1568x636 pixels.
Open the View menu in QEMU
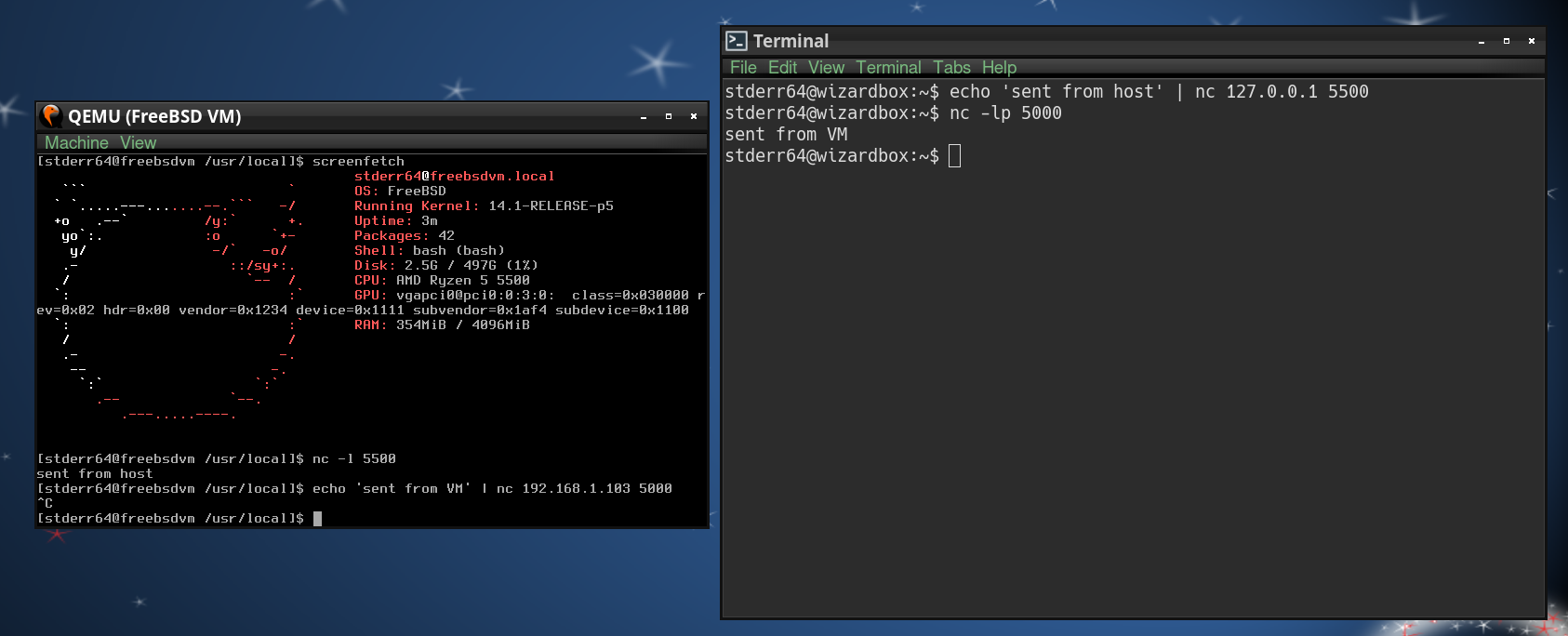click(x=138, y=142)
